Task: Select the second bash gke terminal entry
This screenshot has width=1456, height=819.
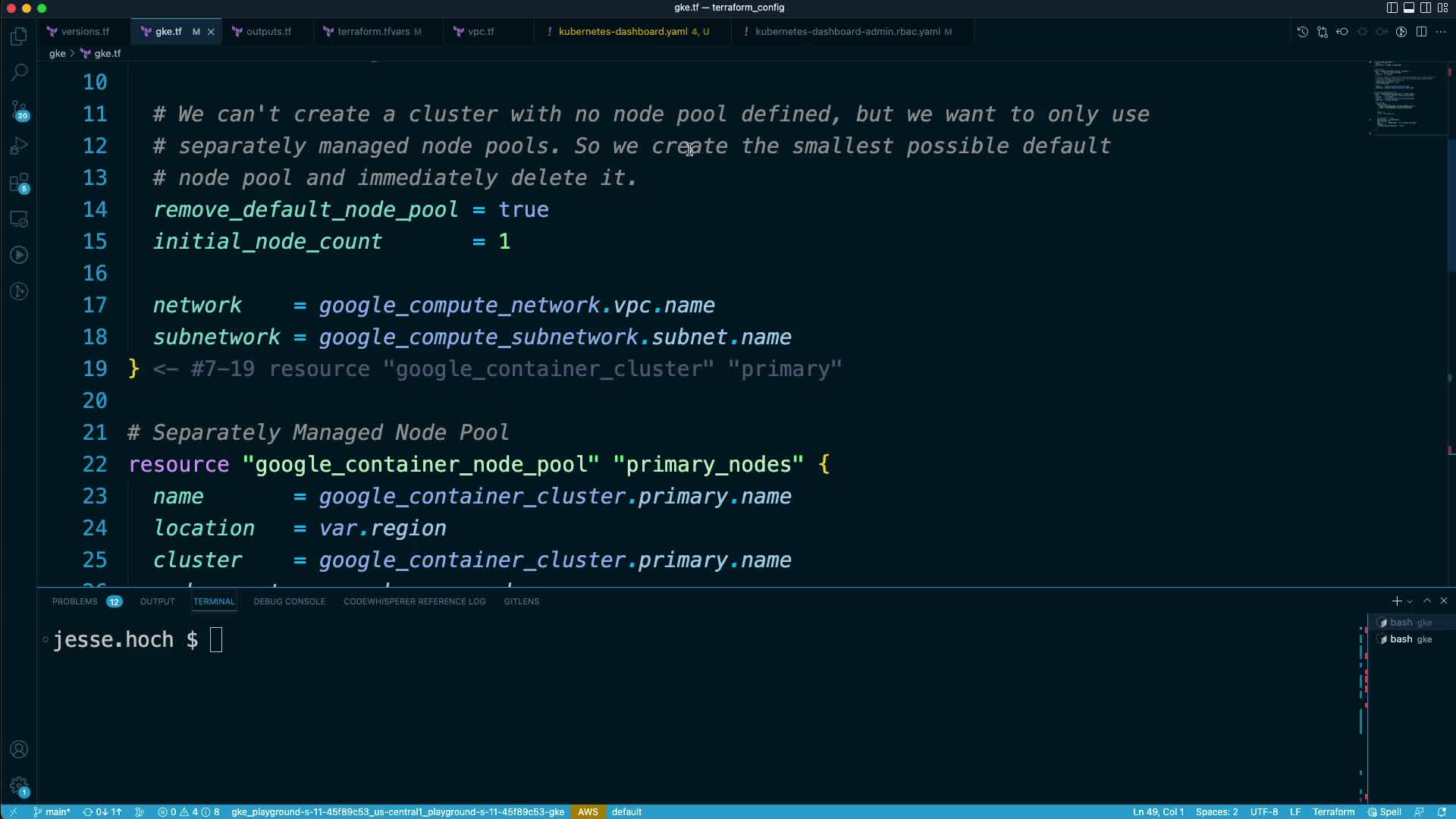Action: pos(1409,639)
